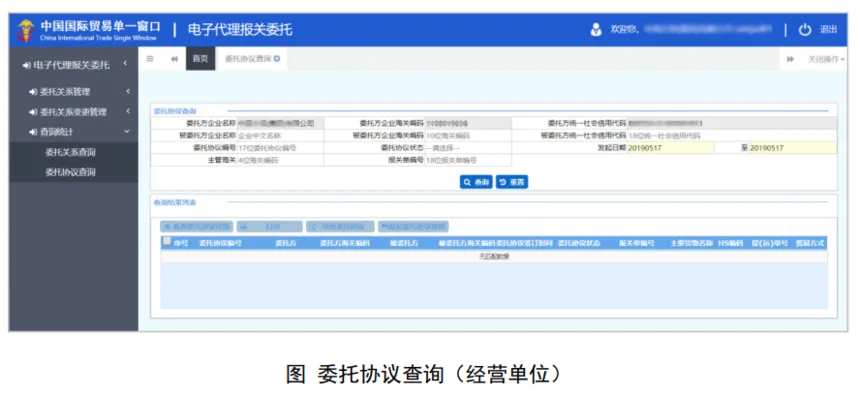Screen dimensions: 860x397
Task: Check the select-all checkbox in the results header
Action: [x=167, y=241]
